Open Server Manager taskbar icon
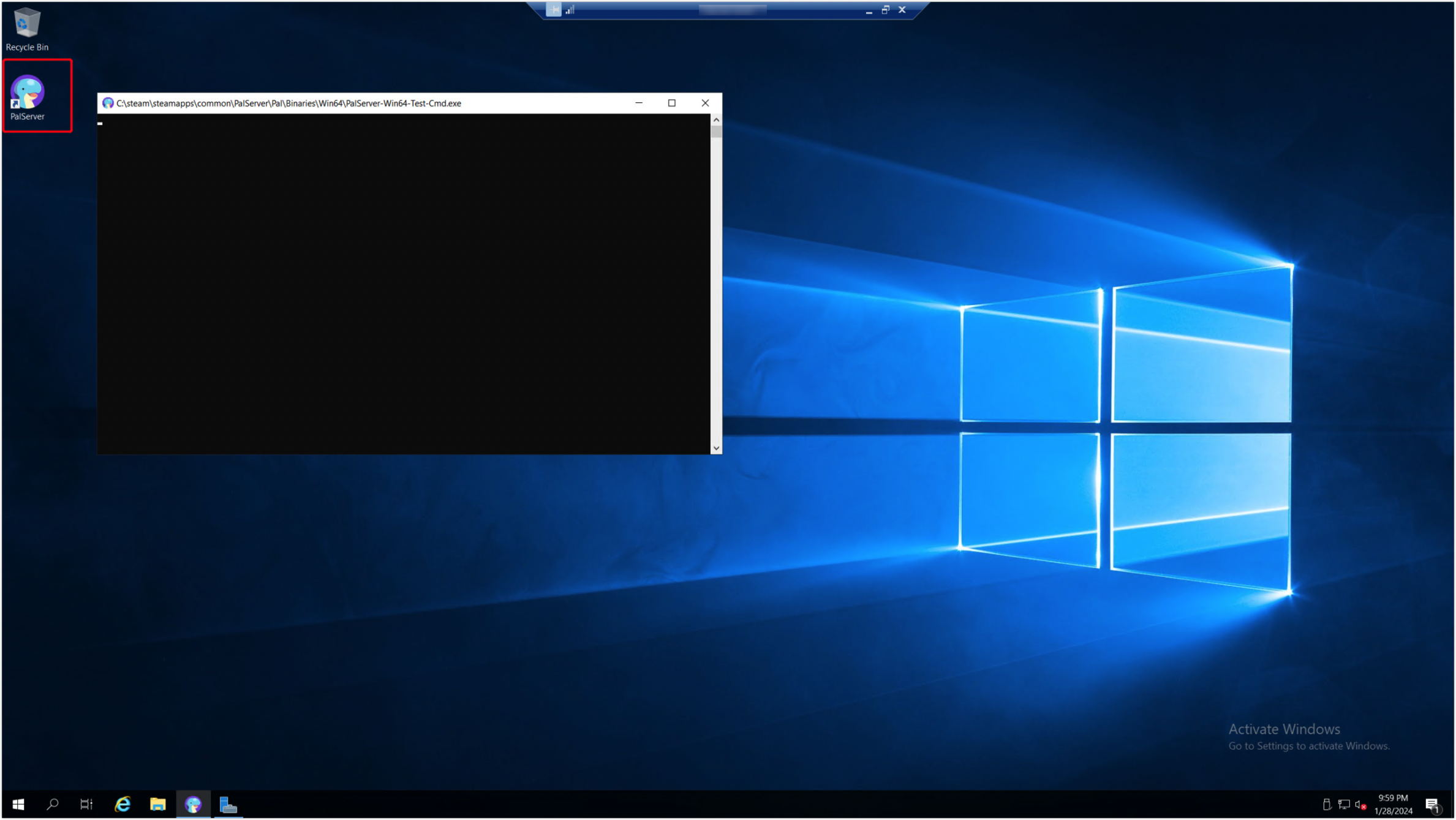The width and height of the screenshot is (1456, 820). coord(228,803)
